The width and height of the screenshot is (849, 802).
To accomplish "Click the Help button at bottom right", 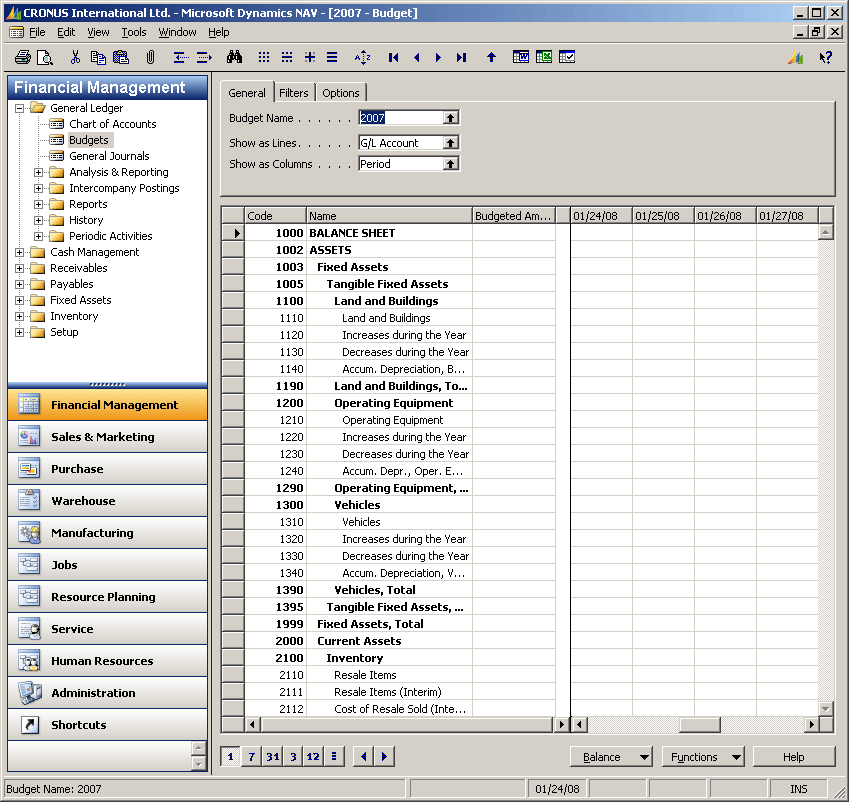I will pos(794,757).
